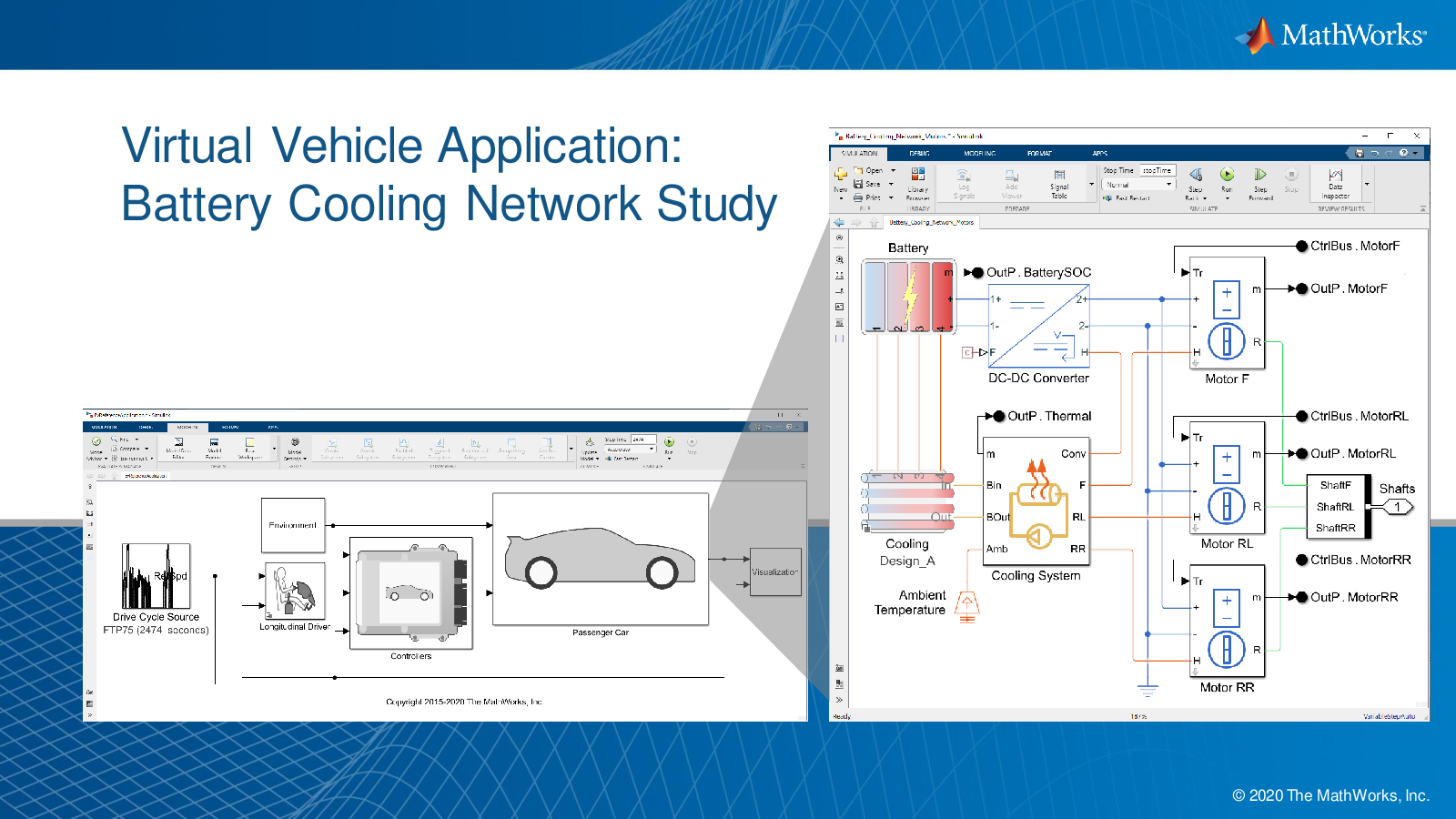
Task: Select the Environment block
Action: pos(293,525)
